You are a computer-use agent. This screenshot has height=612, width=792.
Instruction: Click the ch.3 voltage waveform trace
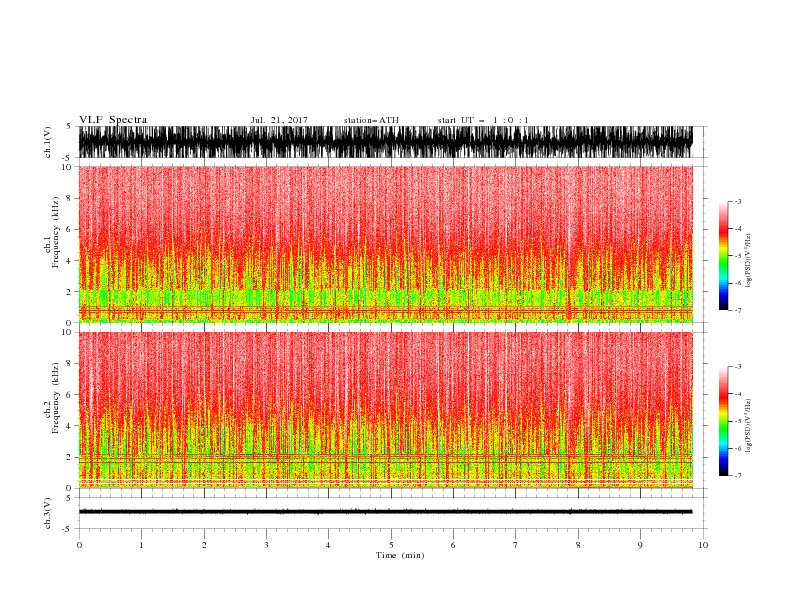385,512
